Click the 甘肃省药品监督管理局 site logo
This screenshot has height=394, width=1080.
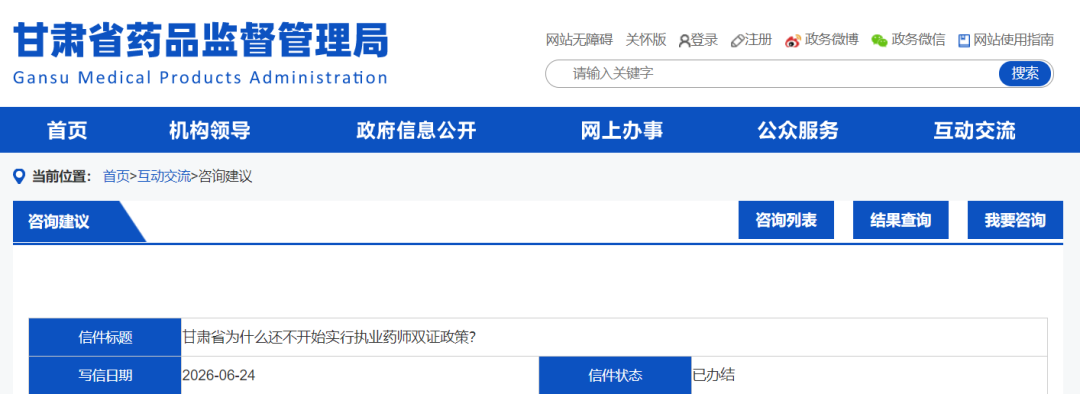[x=201, y=39]
